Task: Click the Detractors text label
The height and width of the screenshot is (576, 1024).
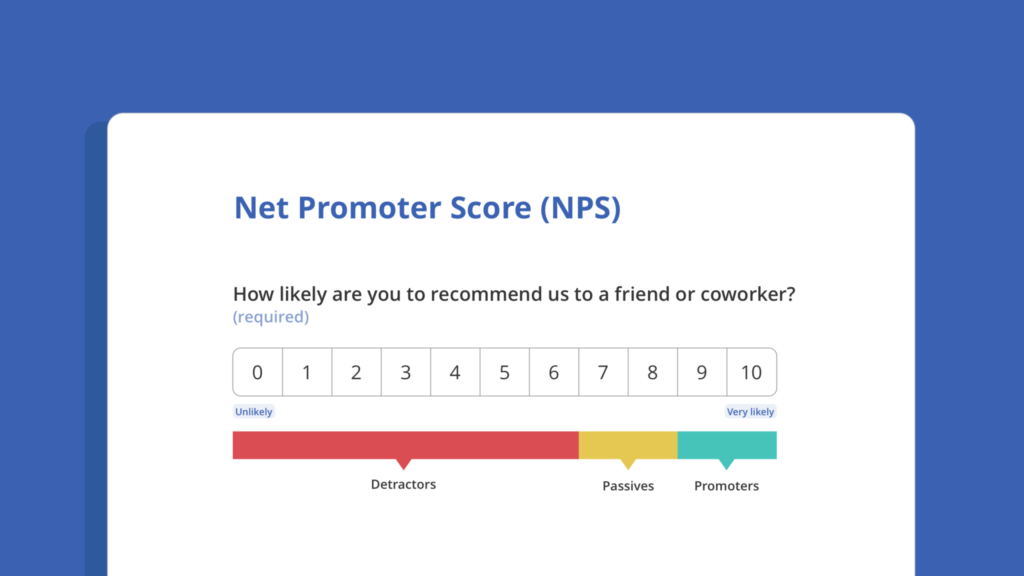Action: click(x=404, y=485)
